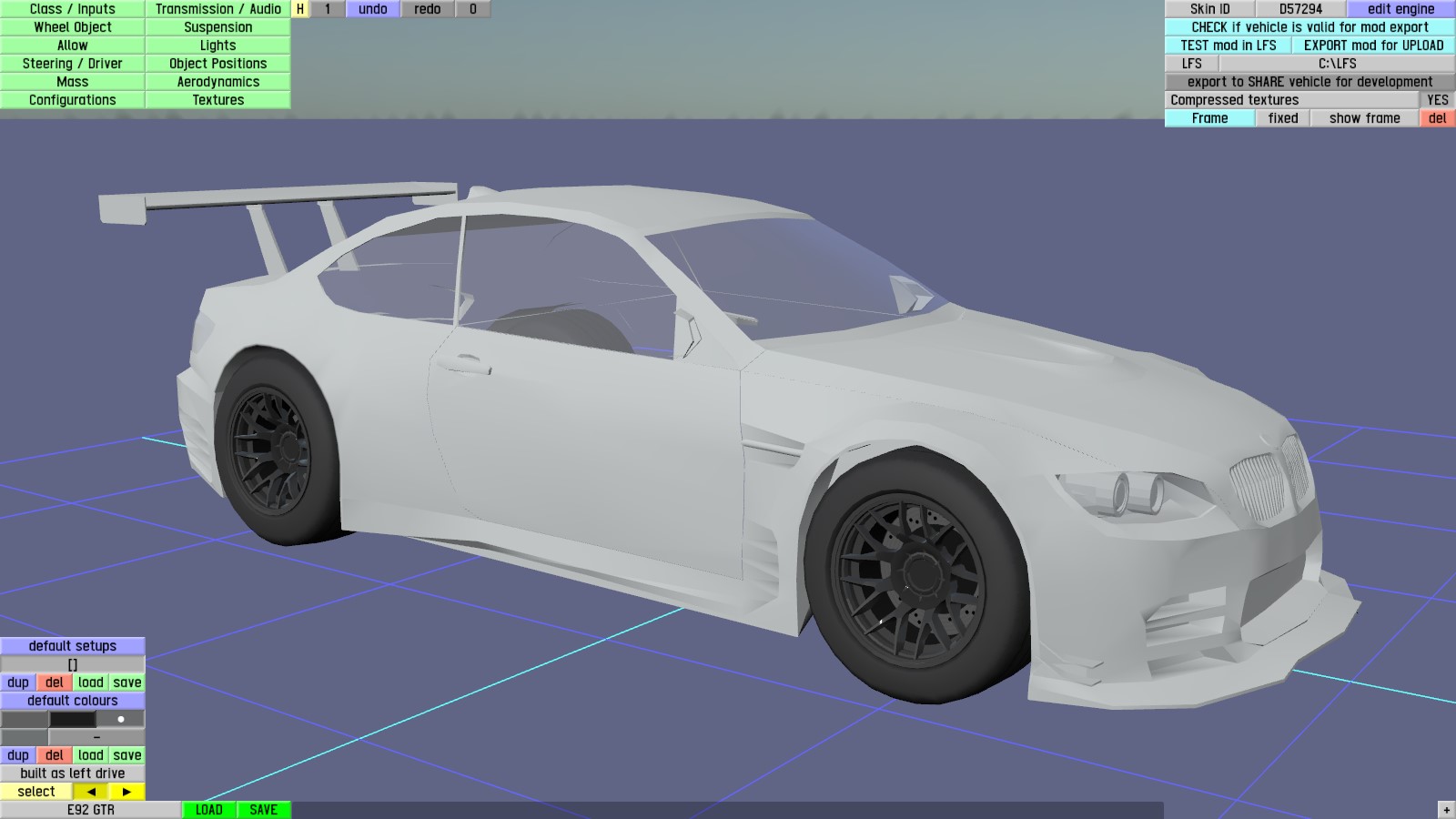The image size is (1456, 819).
Task: Open the Textures settings
Action: pyautogui.click(x=218, y=100)
